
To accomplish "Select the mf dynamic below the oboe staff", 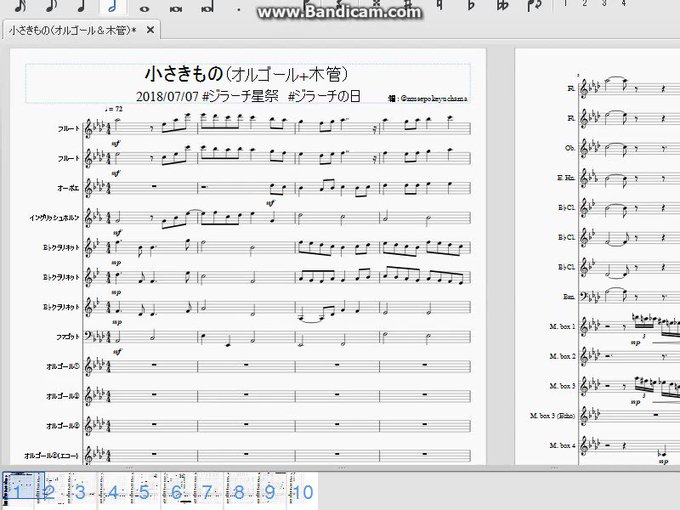I will coord(270,203).
